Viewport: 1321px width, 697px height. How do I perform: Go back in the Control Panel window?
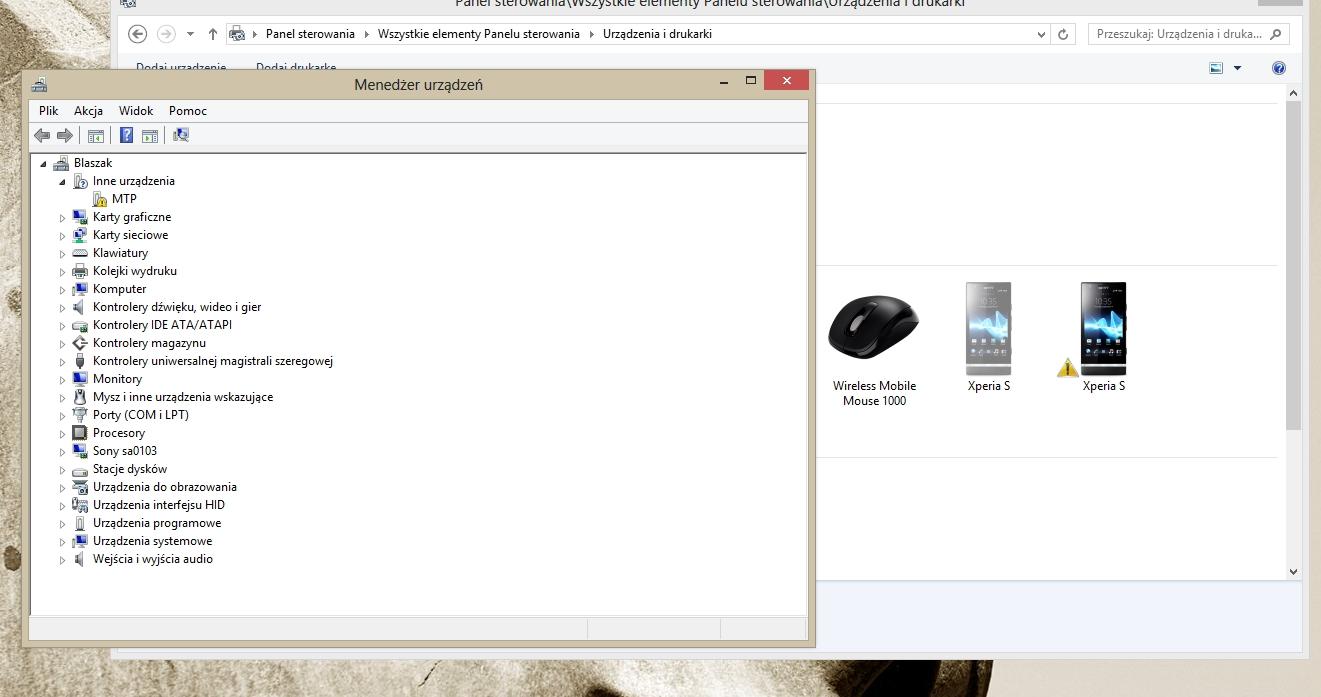point(138,34)
